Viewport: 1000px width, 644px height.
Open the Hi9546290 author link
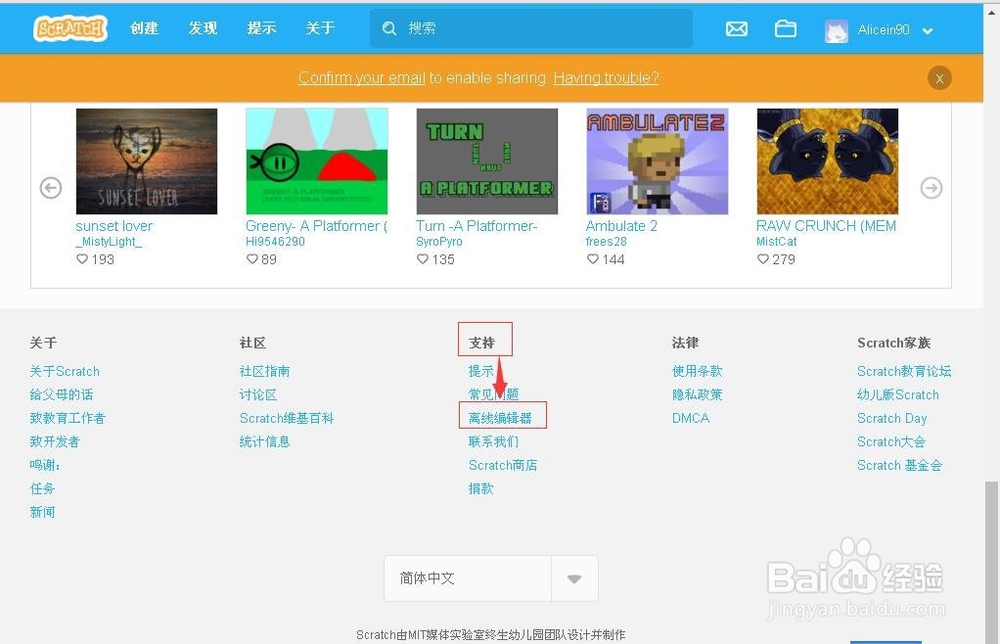click(x=275, y=242)
